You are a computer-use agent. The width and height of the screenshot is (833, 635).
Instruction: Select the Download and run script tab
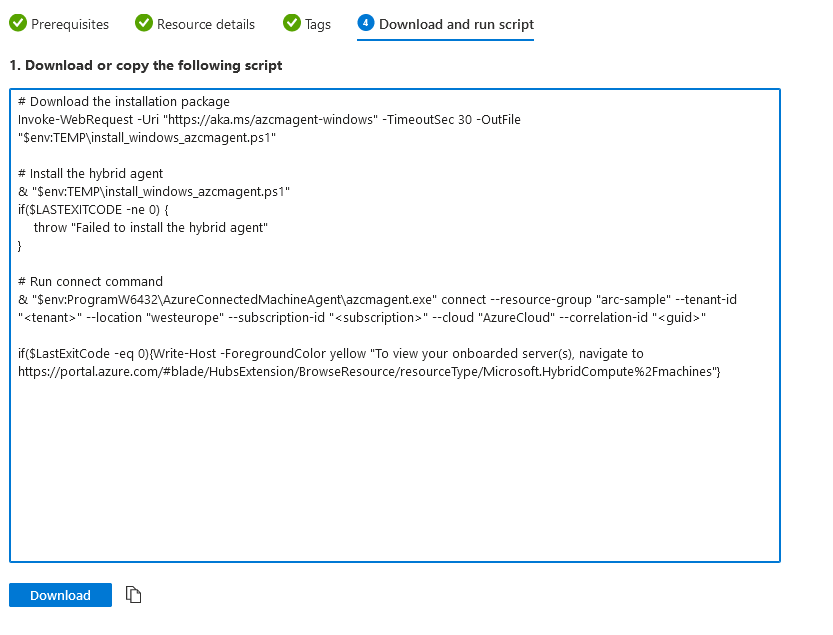[x=445, y=24]
